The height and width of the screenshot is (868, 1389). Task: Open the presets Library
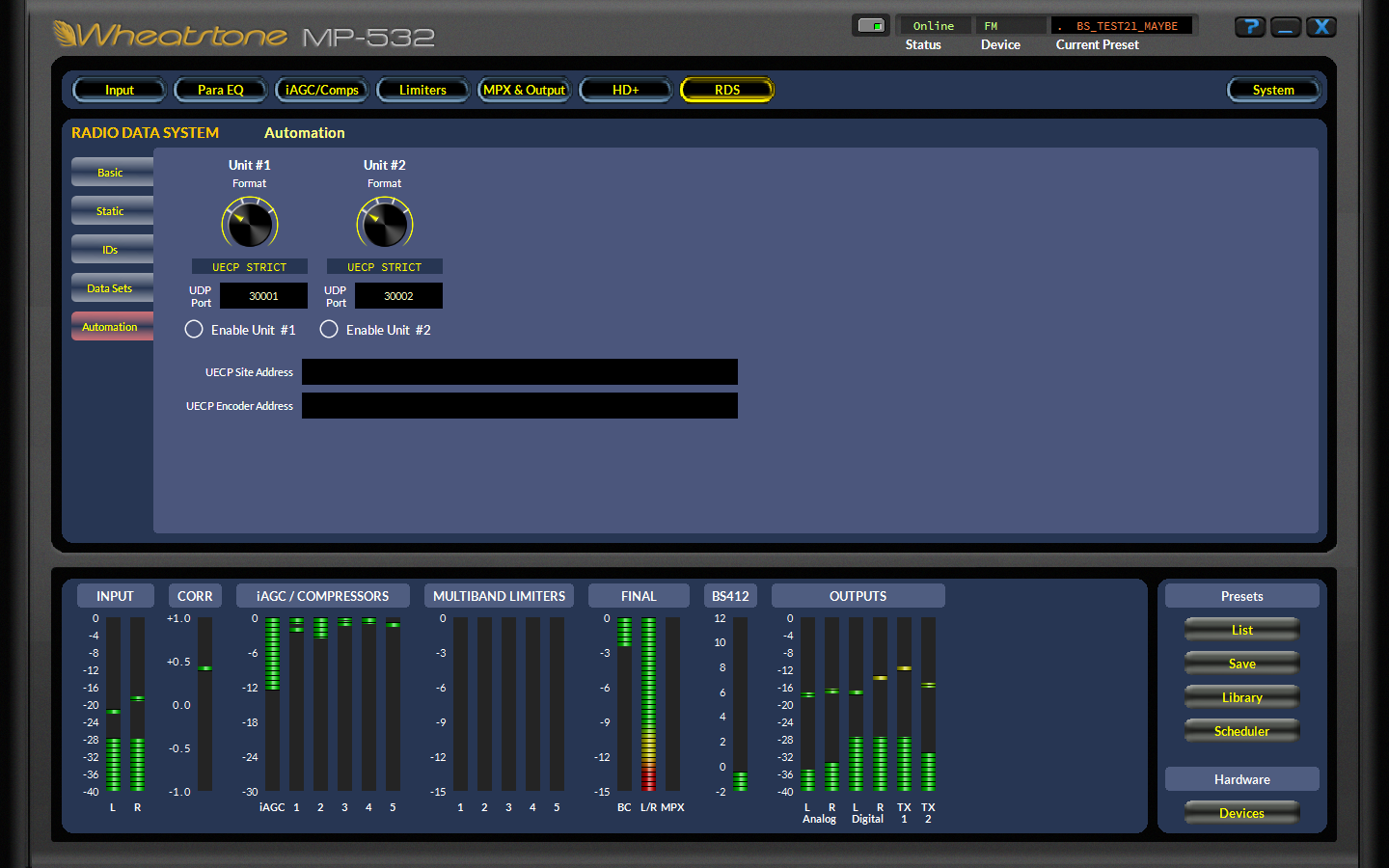pos(1242,697)
